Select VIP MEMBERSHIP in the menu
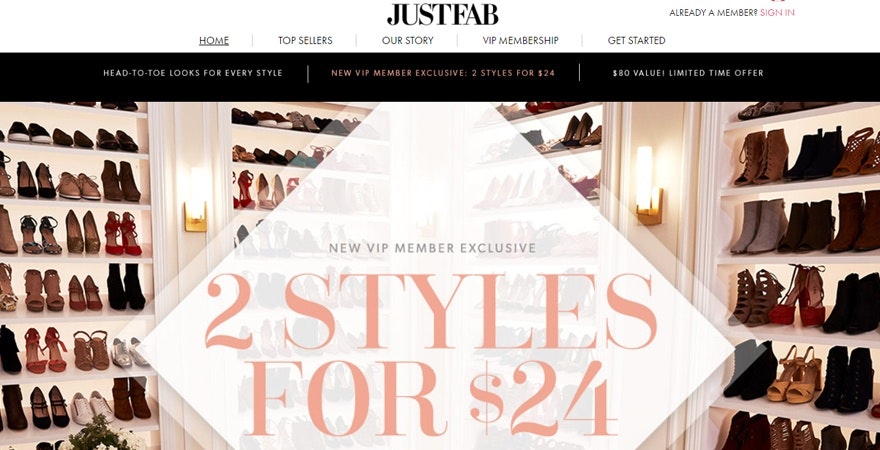 (x=520, y=40)
